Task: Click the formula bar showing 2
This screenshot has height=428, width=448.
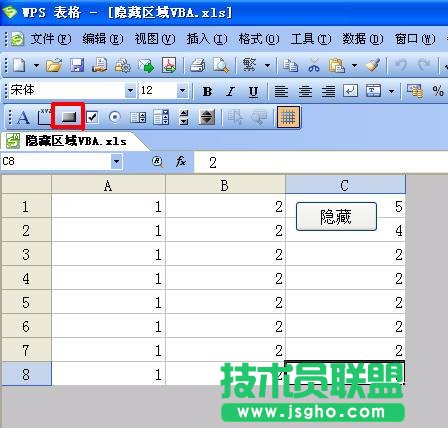Action: coord(321,162)
